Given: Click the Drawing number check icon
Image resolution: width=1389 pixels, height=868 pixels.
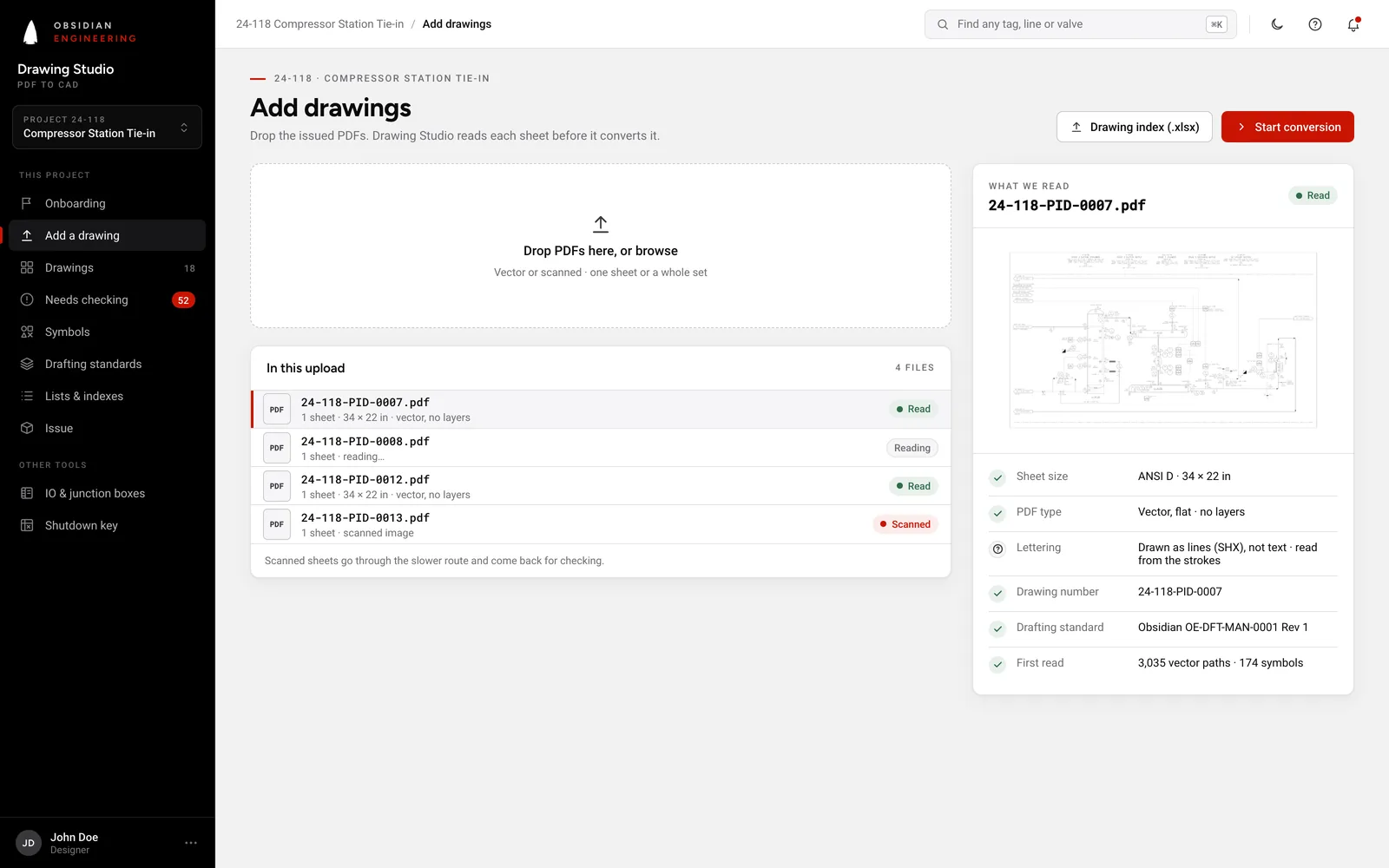Looking at the screenshot, I should [998, 593].
